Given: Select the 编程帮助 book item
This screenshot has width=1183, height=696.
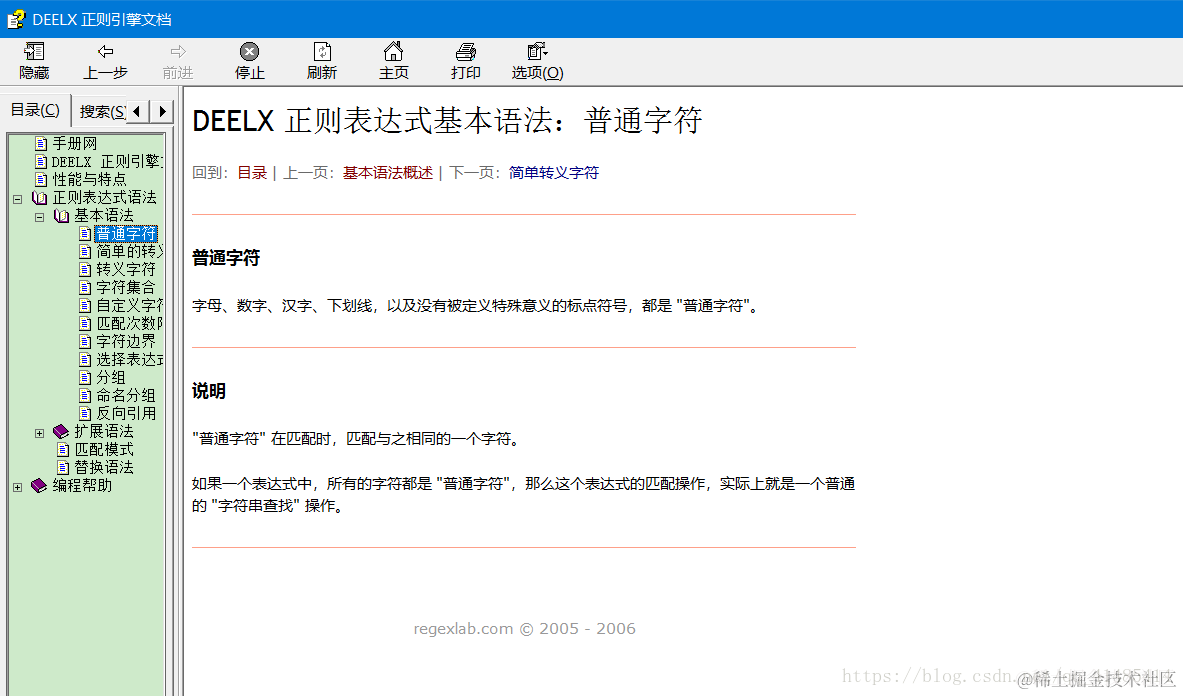Looking at the screenshot, I should (81, 486).
